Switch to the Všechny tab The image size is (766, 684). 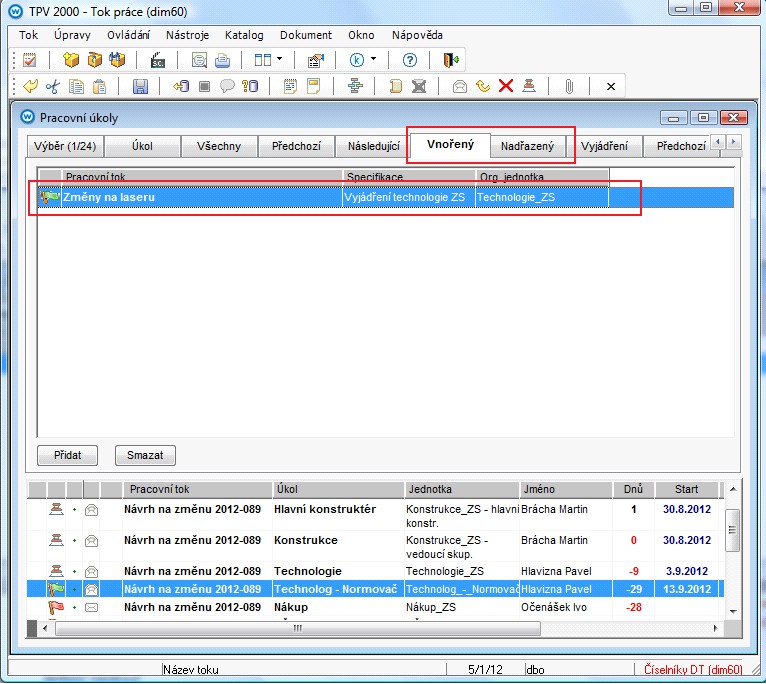pos(219,146)
